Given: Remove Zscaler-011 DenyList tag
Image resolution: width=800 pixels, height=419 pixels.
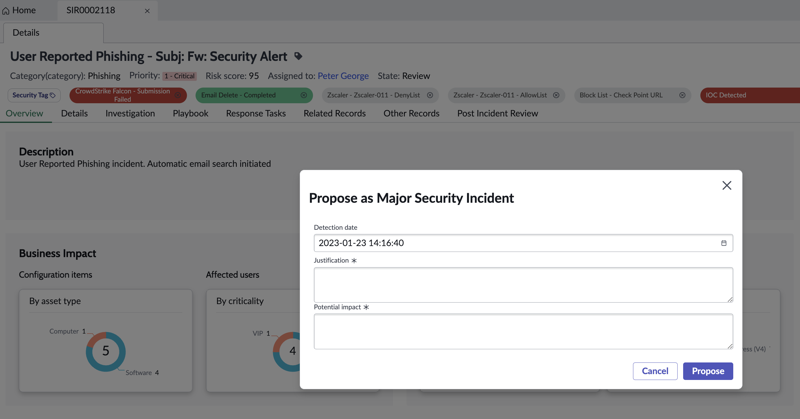Looking at the screenshot, I should tap(430, 95).
